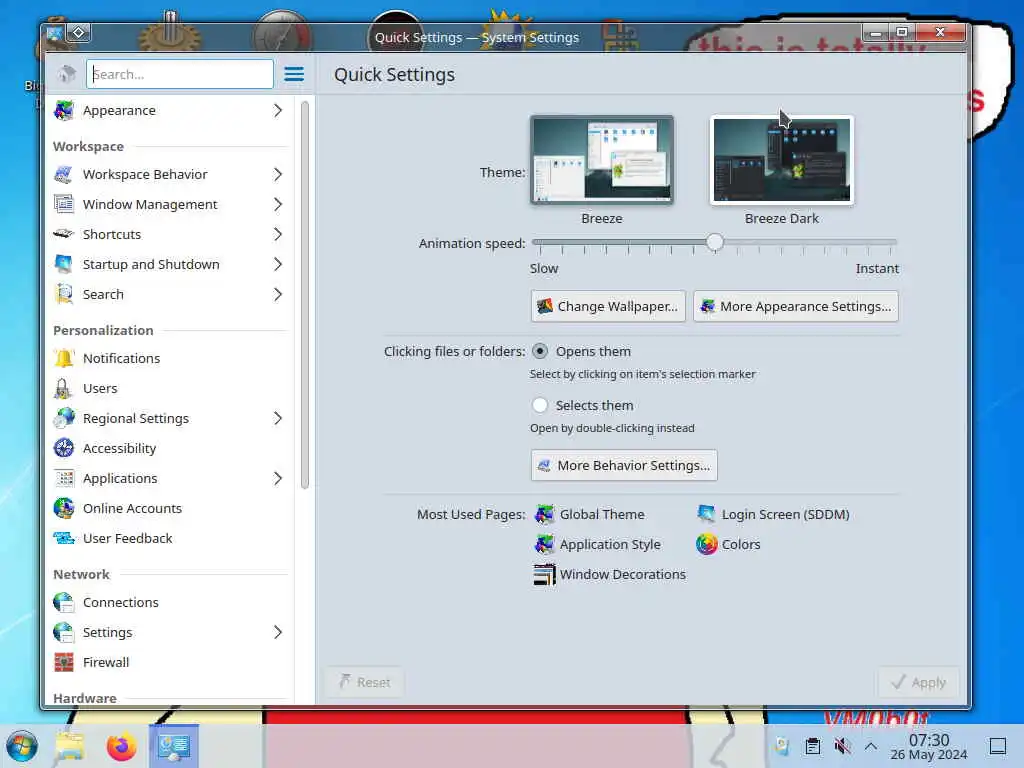Click the muted volume tray icon

tap(842, 746)
